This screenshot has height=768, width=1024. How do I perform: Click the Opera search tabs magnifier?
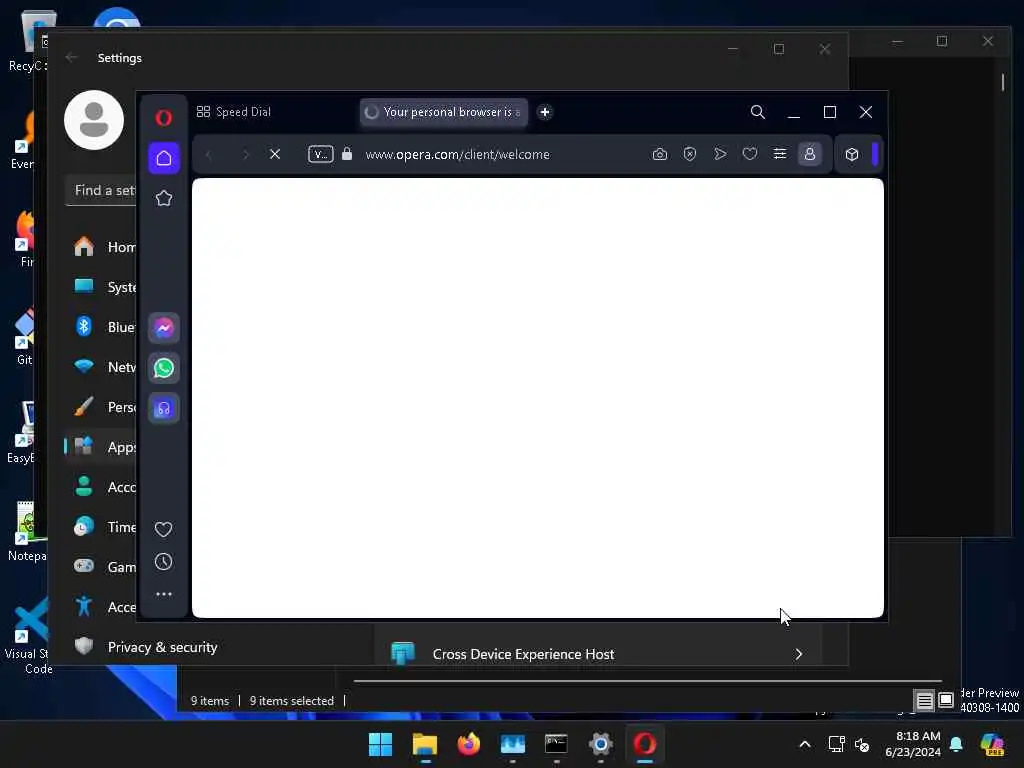758,112
